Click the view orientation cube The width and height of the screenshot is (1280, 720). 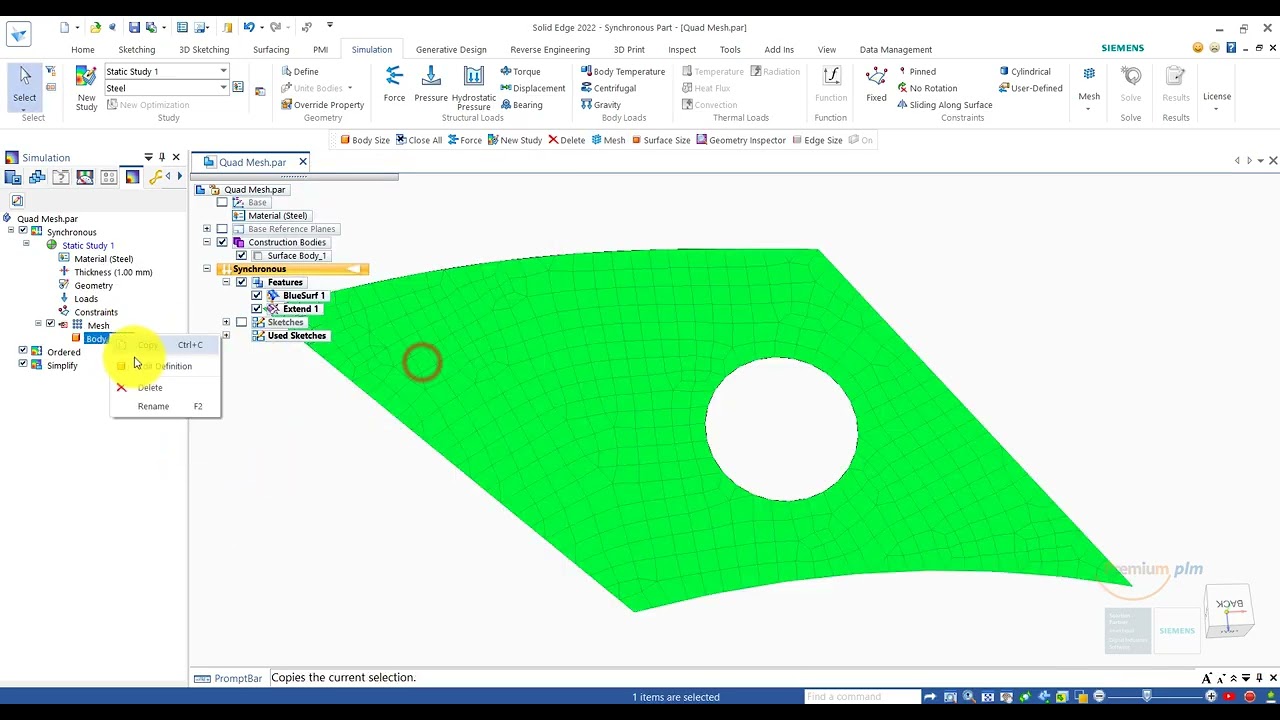(1229, 612)
